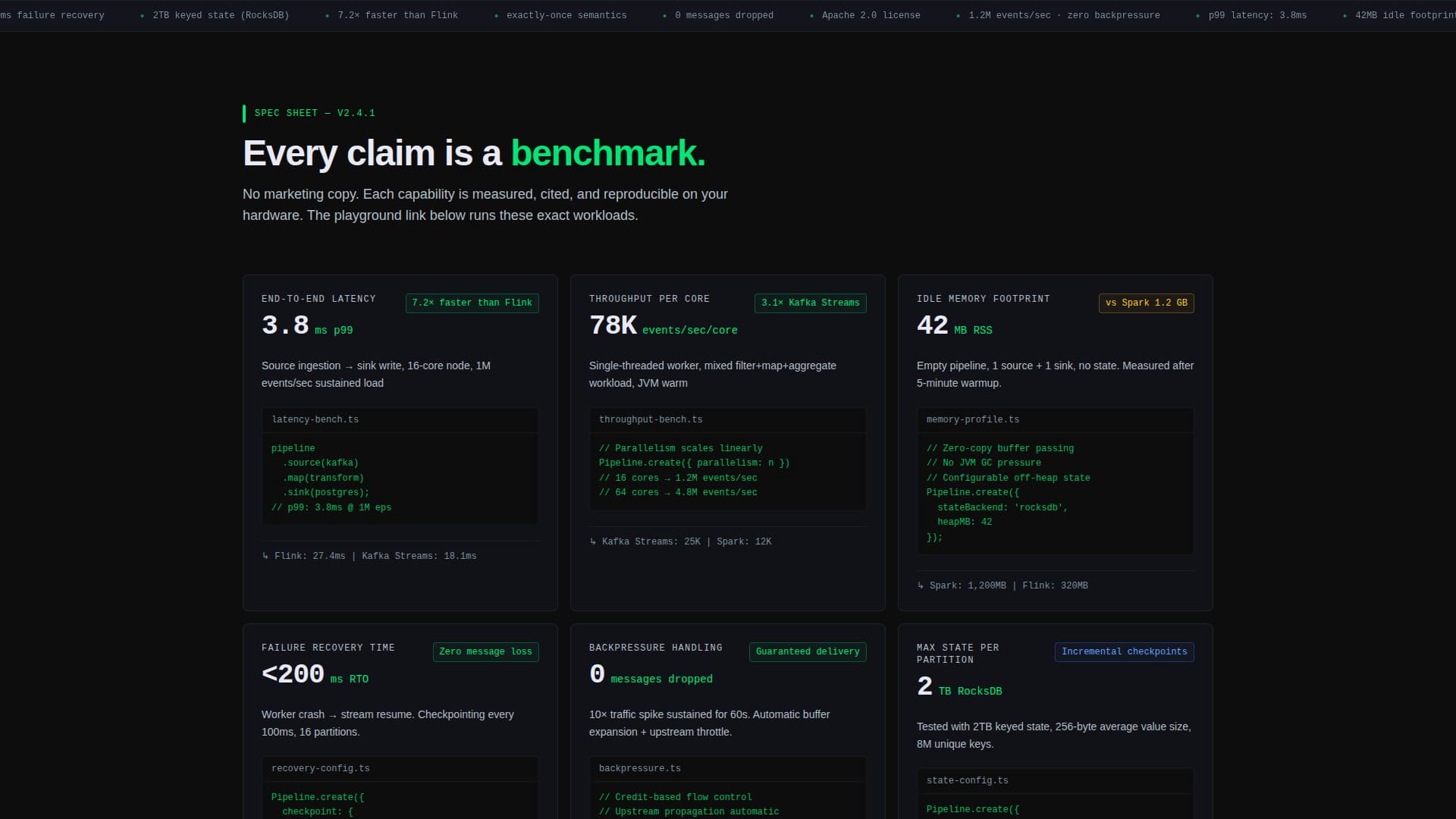Click the 'Zero message loss' badge

[485, 652]
